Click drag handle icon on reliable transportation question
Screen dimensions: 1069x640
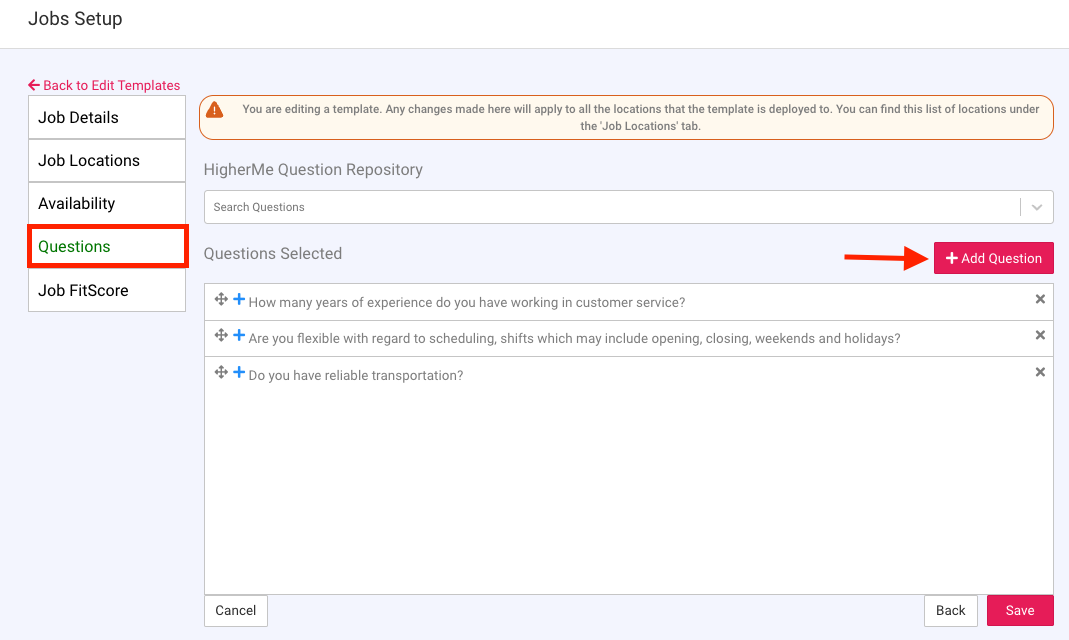pos(221,373)
